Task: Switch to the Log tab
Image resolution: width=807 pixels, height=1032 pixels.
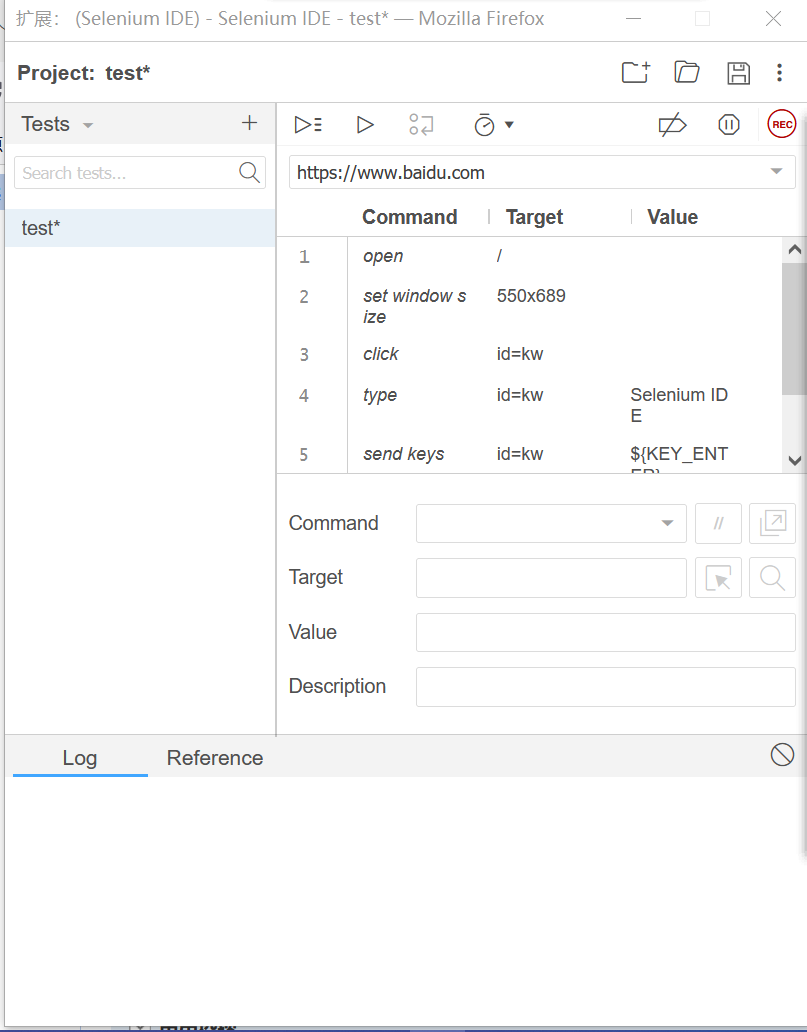Action: 80,758
